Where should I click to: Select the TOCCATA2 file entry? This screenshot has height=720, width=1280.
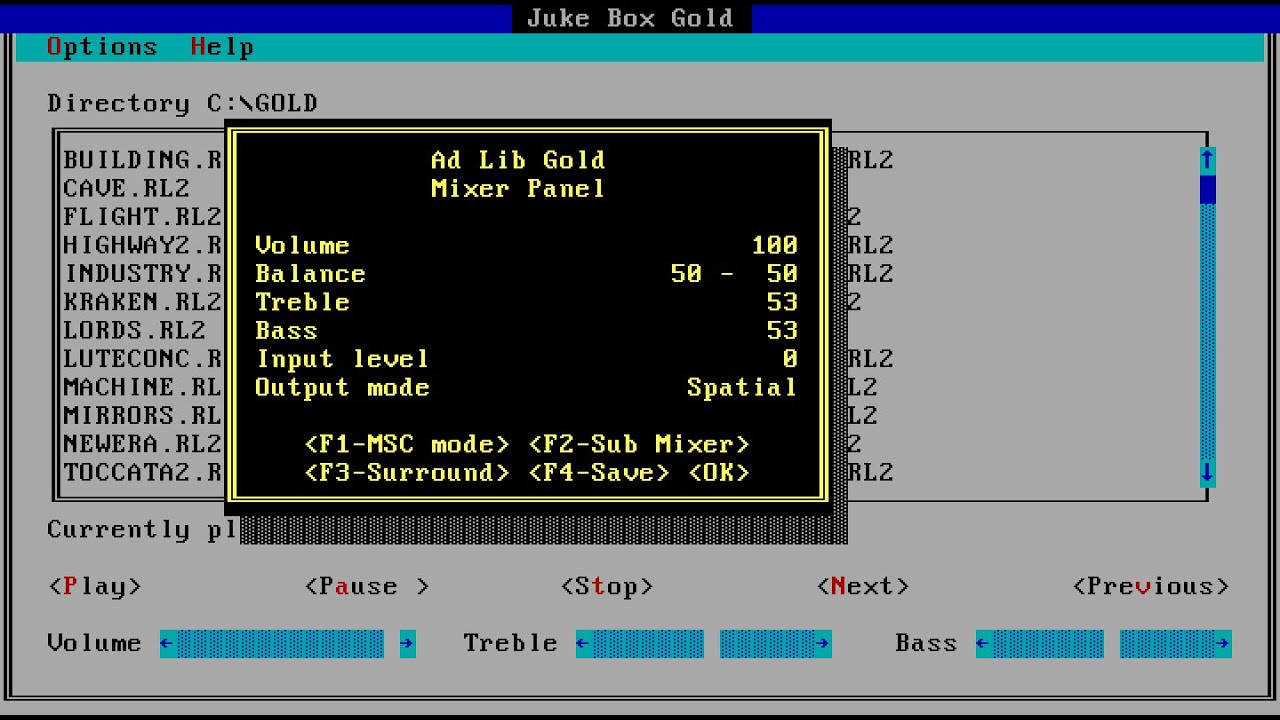pos(142,472)
